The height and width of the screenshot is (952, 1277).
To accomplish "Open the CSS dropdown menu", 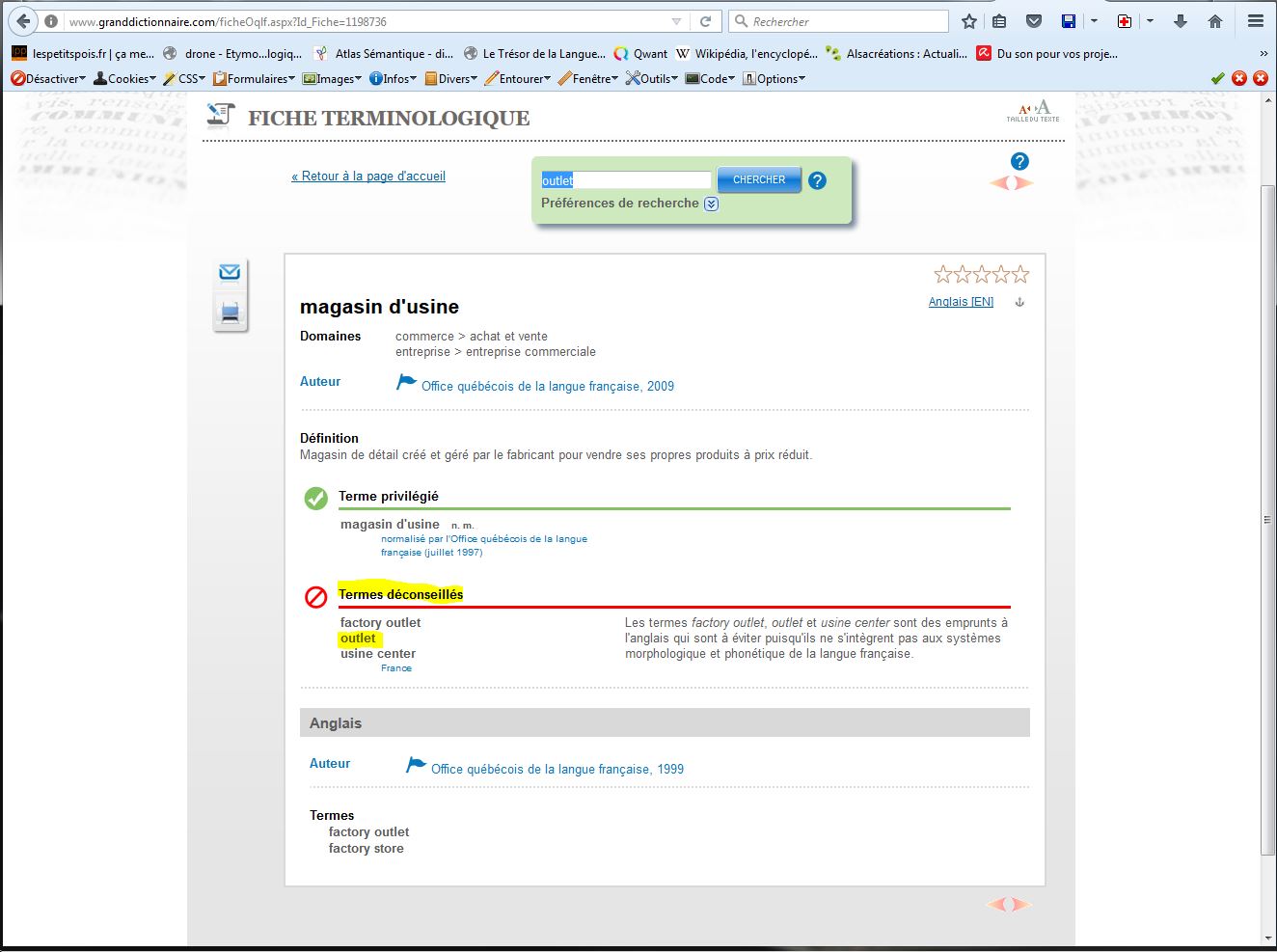I will (184, 79).
